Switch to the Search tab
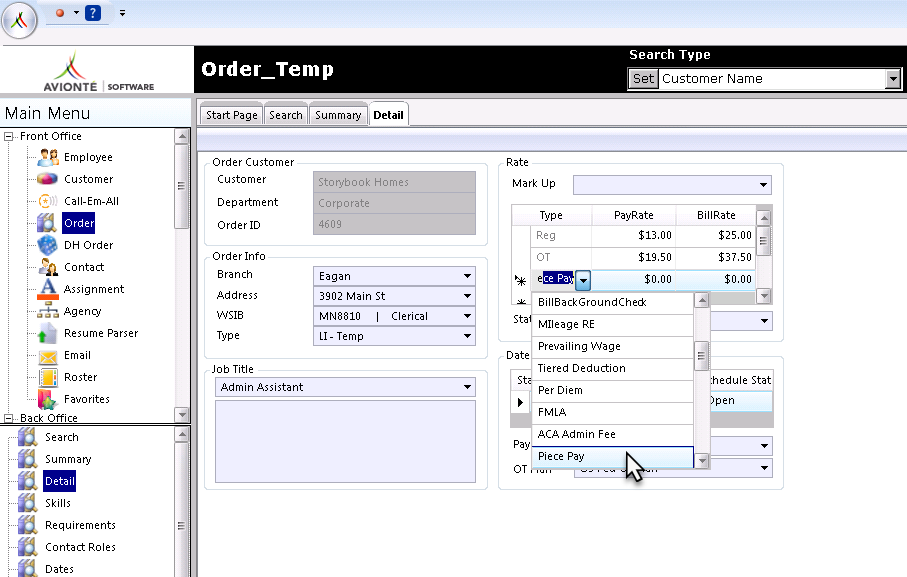907x577 pixels. coord(286,115)
